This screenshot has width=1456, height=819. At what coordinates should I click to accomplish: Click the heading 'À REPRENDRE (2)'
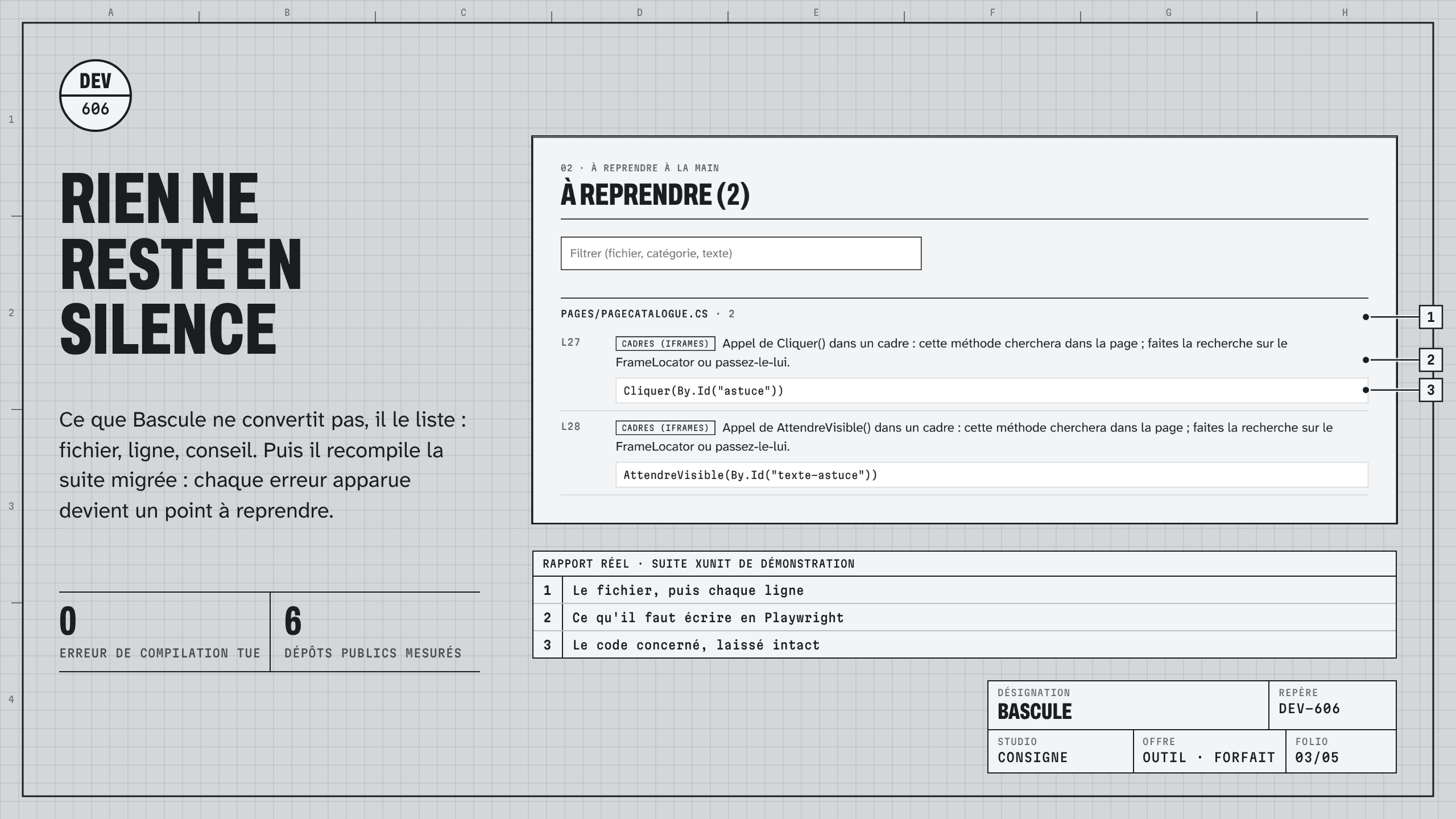(655, 195)
